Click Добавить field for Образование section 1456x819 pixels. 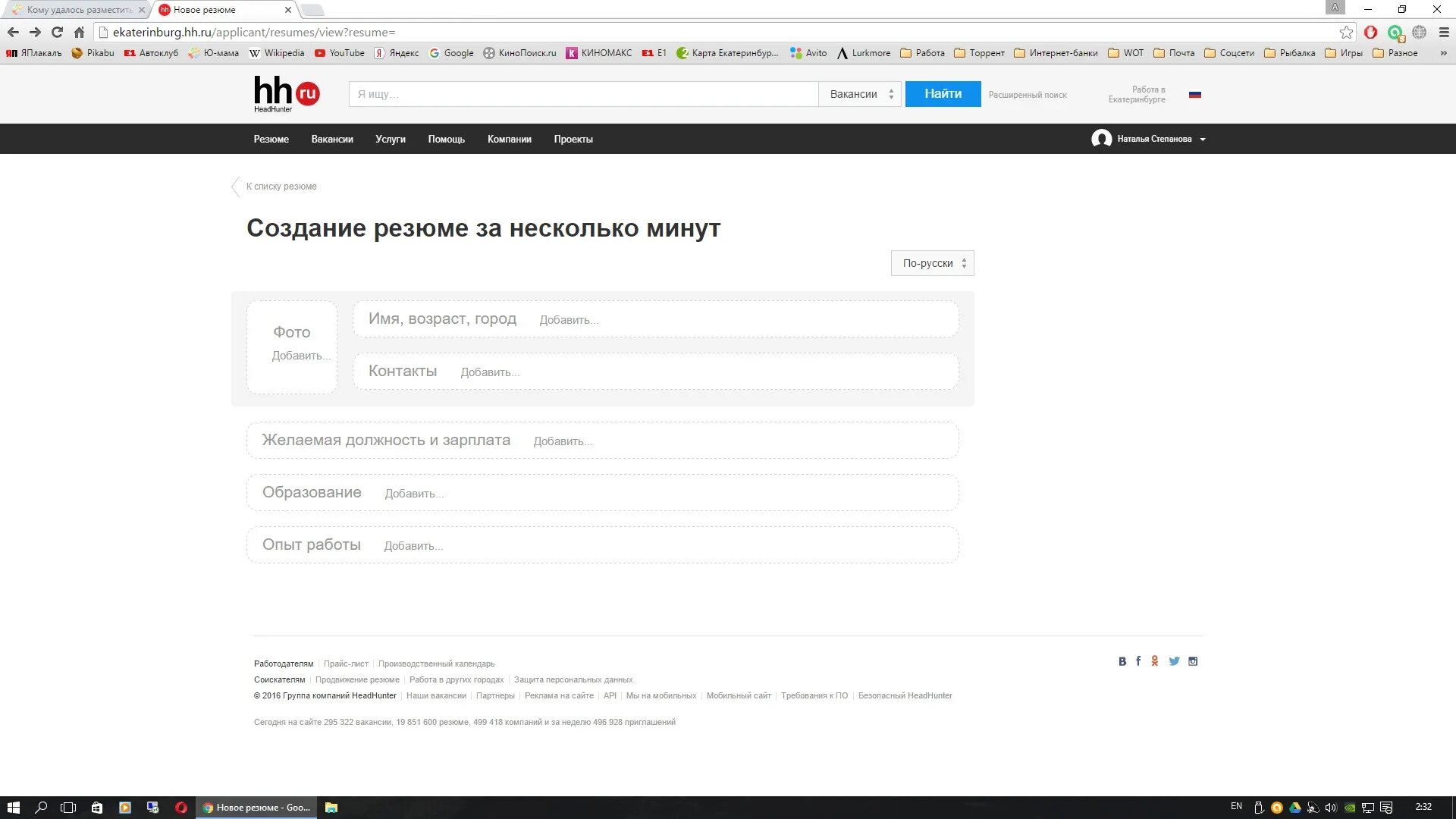point(413,493)
